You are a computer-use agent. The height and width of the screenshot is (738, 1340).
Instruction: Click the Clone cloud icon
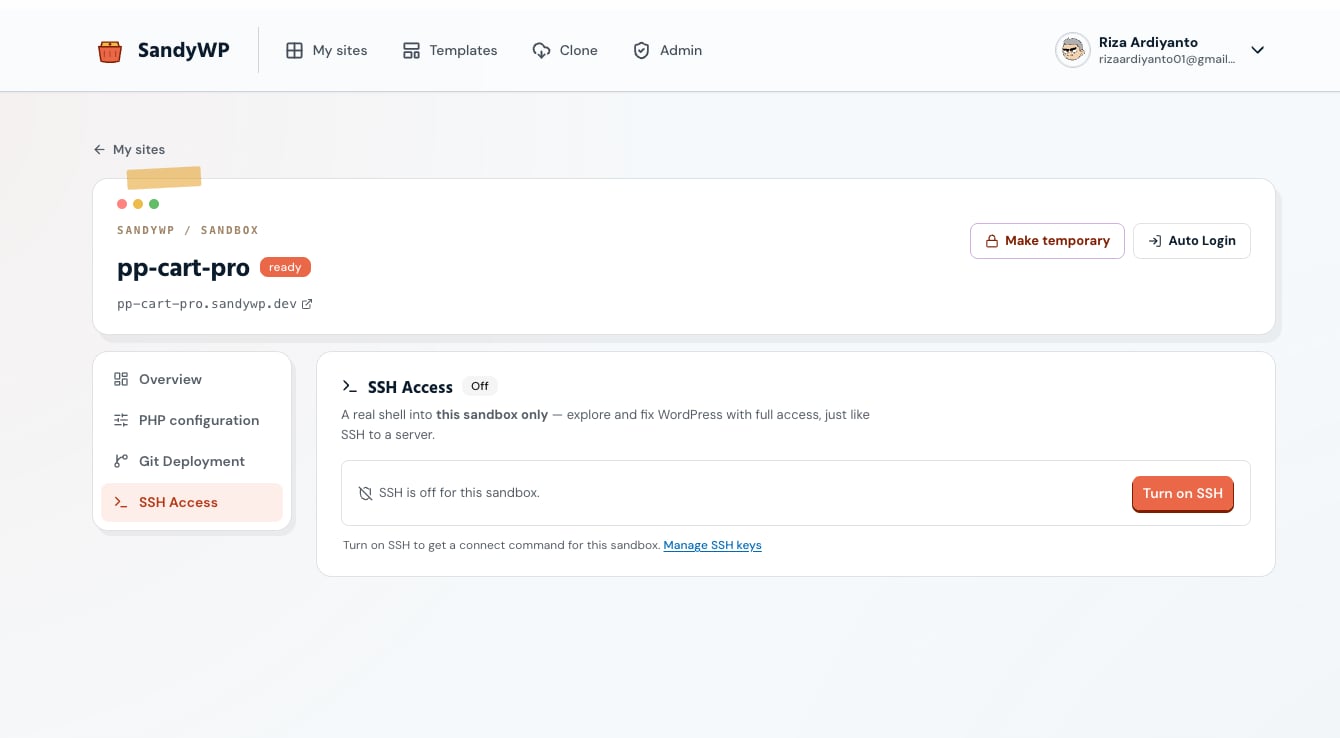coord(541,50)
